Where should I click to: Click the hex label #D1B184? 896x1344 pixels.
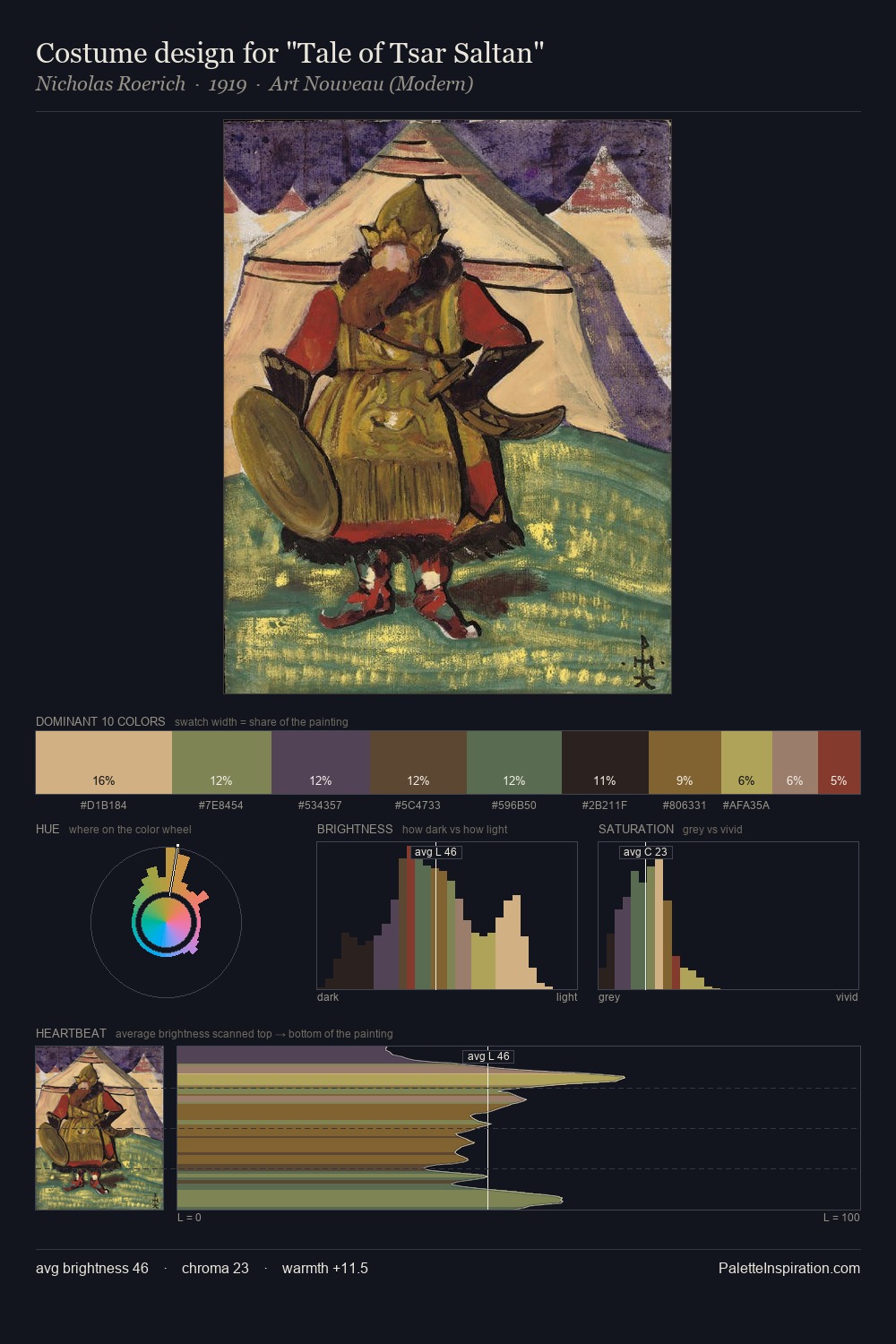click(104, 805)
